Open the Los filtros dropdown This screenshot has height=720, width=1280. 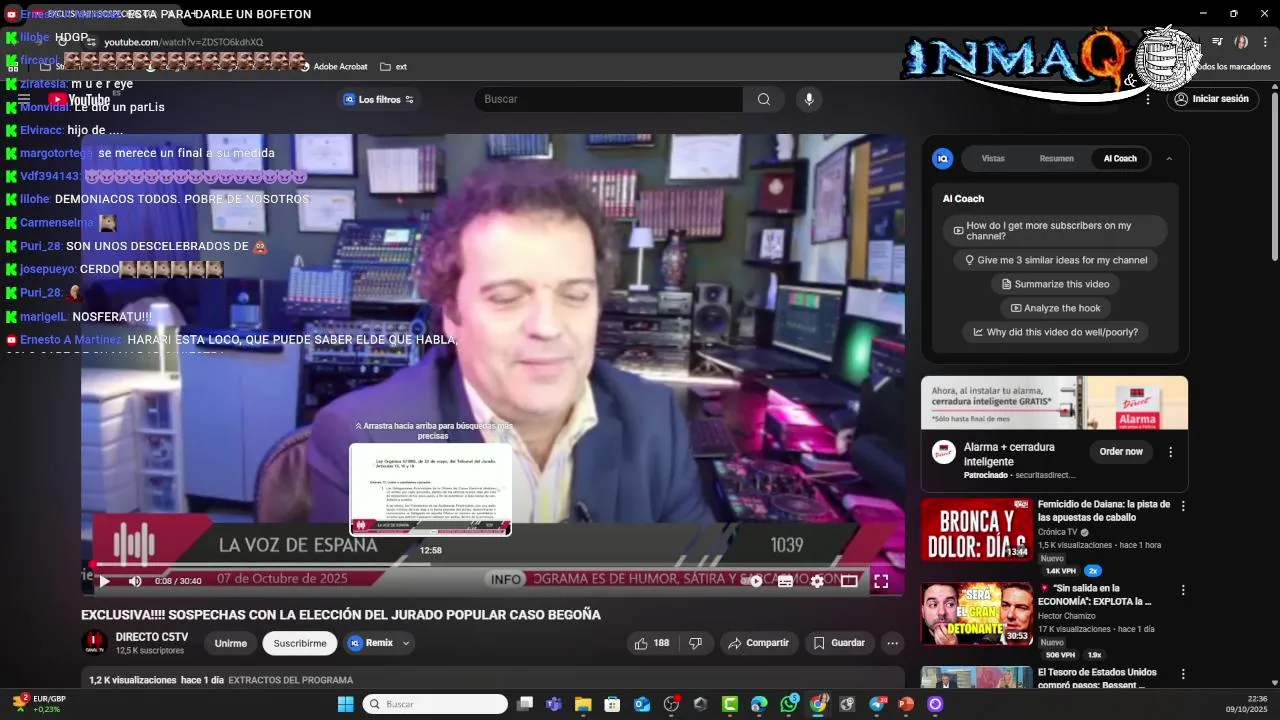[379, 99]
